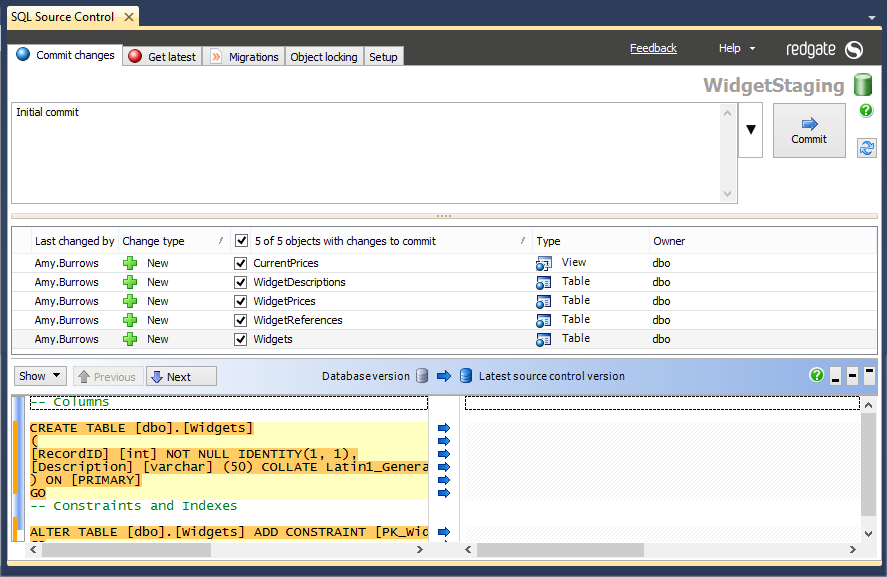Viewport: 887px width, 577px height.
Task: Click the Commit button
Action: tap(809, 130)
